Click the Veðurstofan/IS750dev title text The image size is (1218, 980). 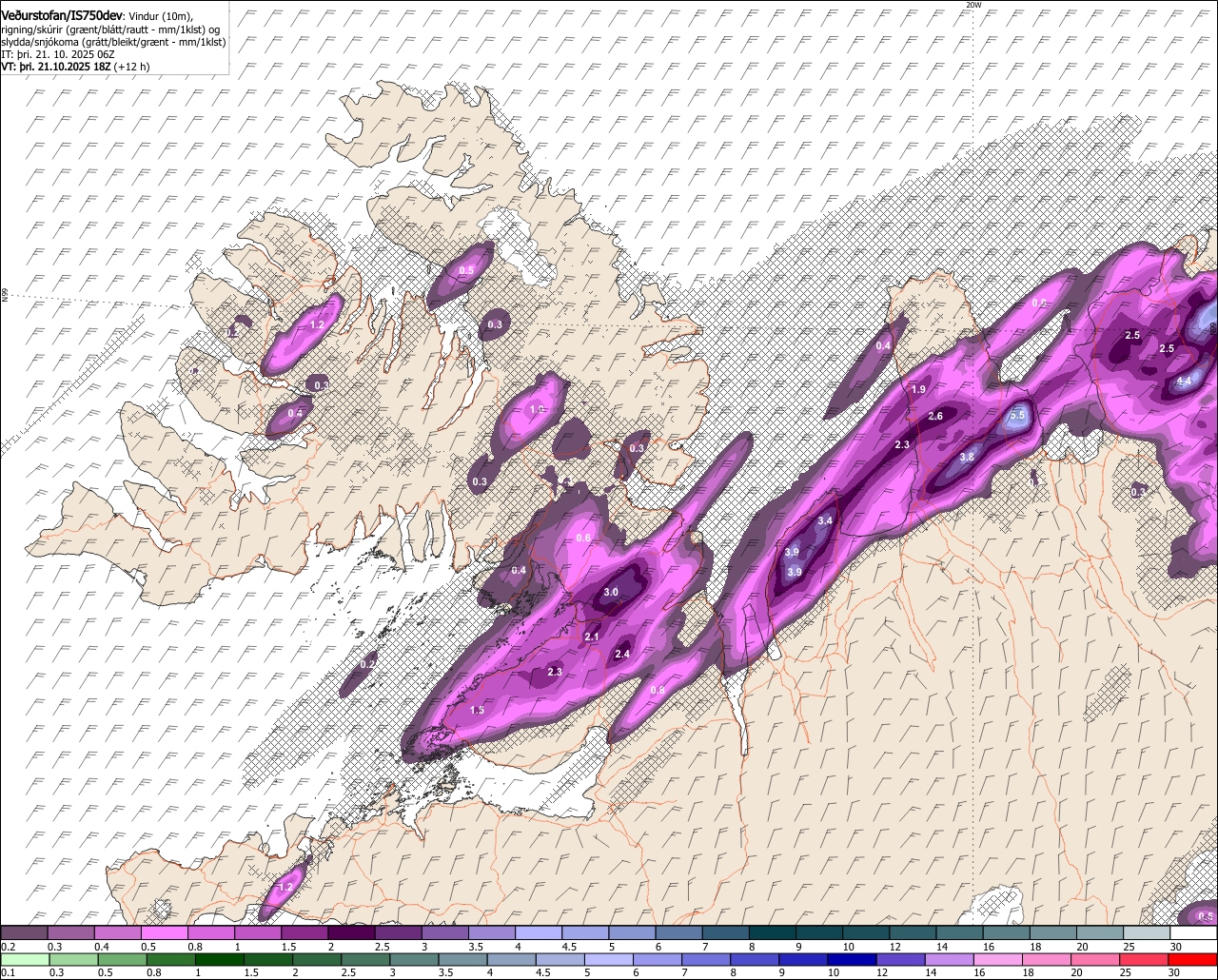pos(61,16)
